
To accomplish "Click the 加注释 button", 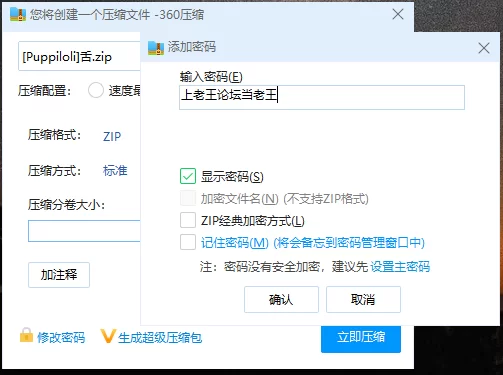I will (59, 275).
